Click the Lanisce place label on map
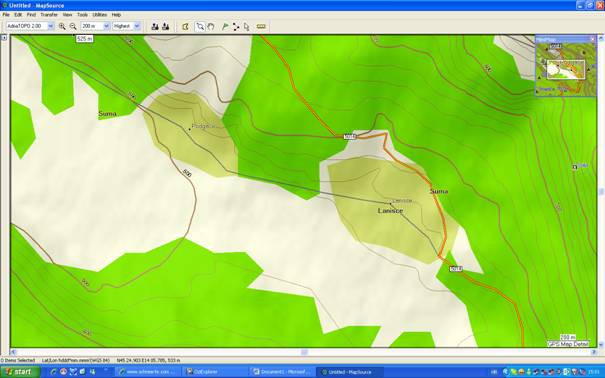The height and width of the screenshot is (378, 605). (x=390, y=211)
